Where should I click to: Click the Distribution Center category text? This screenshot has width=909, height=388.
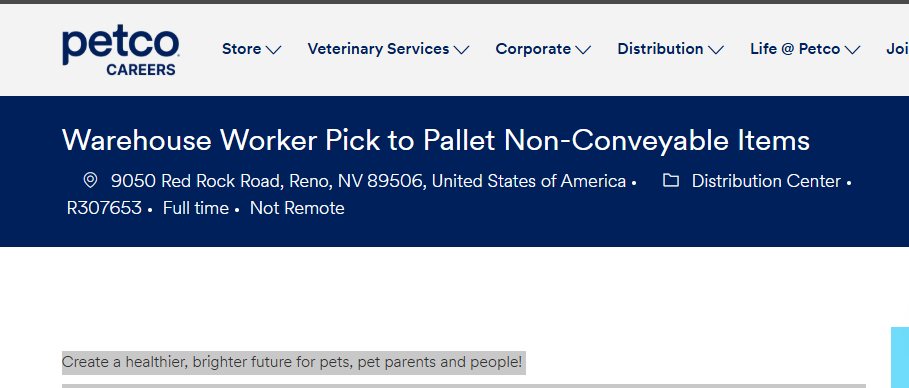click(766, 182)
